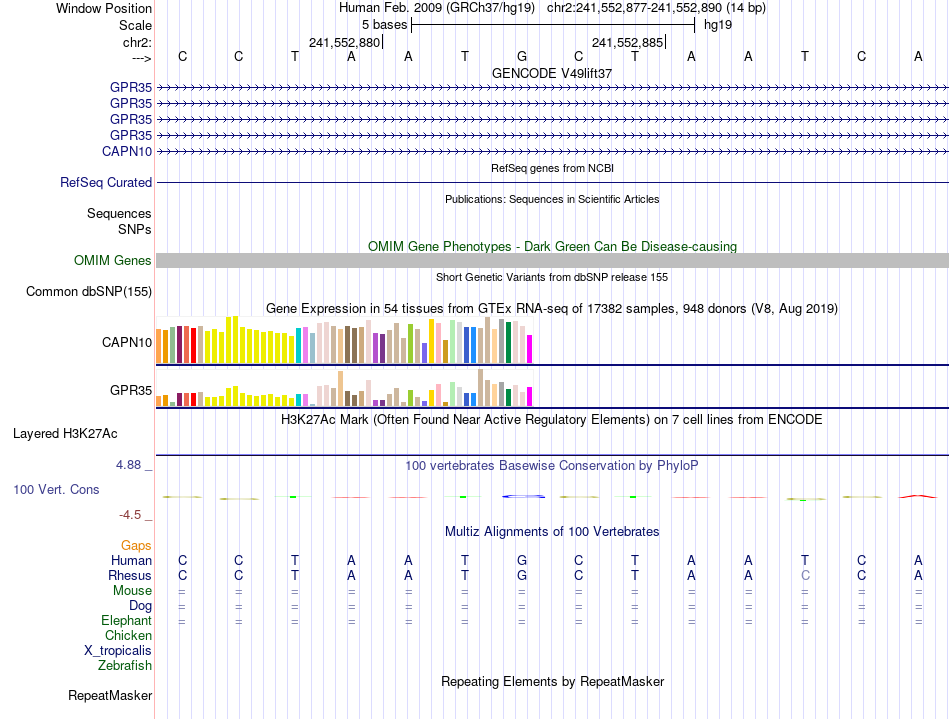Screen dimensions: 950x719
Task: Click the OMIM Genes track label
Action: pyautogui.click(x=112, y=260)
